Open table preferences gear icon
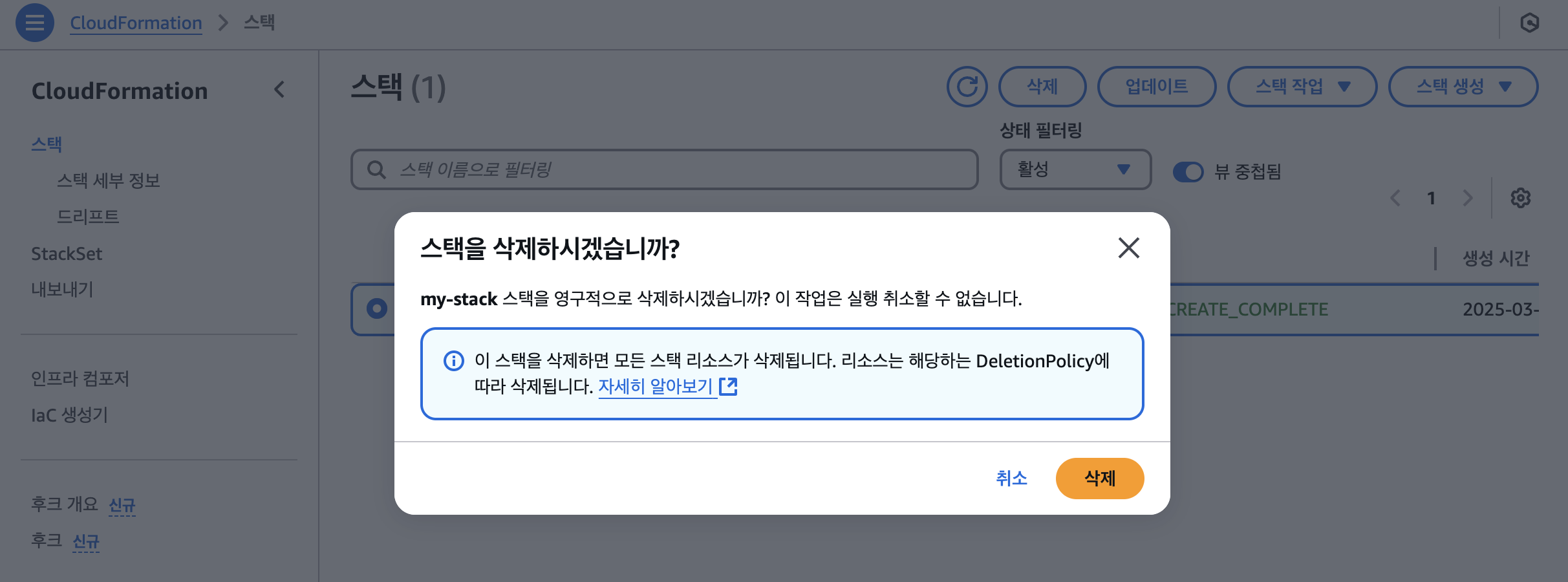1568x582 pixels. pos(1521,198)
